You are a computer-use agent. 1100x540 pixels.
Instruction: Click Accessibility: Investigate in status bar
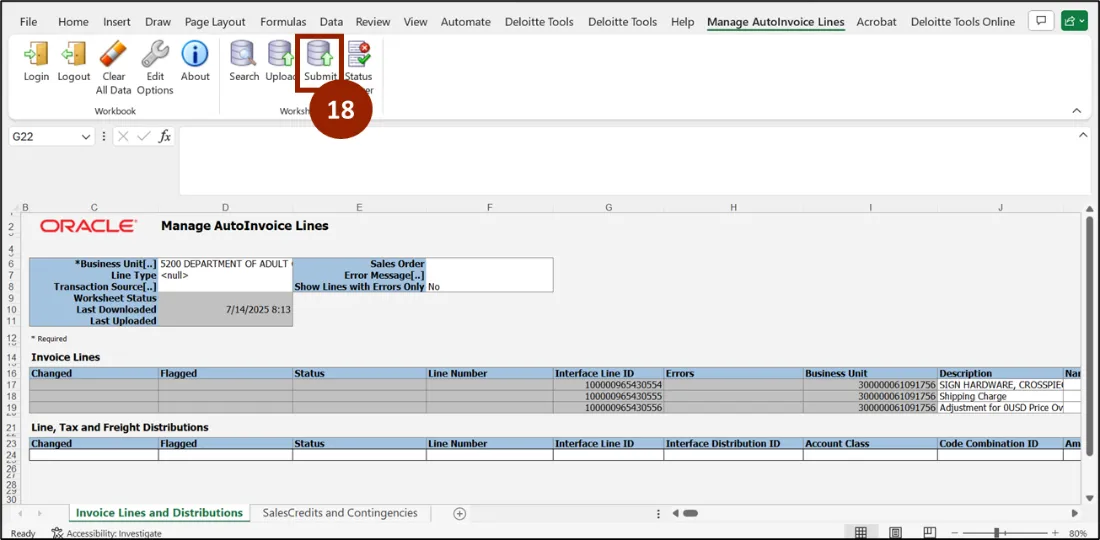coord(106,533)
